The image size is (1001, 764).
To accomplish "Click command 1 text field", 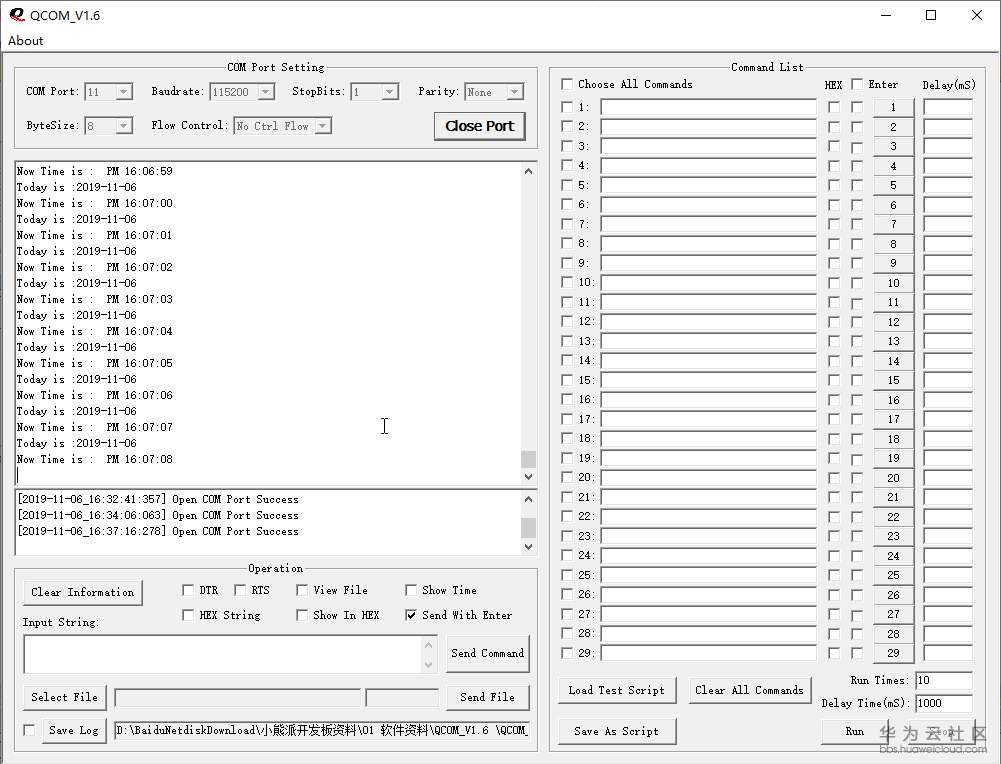I will [709, 107].
